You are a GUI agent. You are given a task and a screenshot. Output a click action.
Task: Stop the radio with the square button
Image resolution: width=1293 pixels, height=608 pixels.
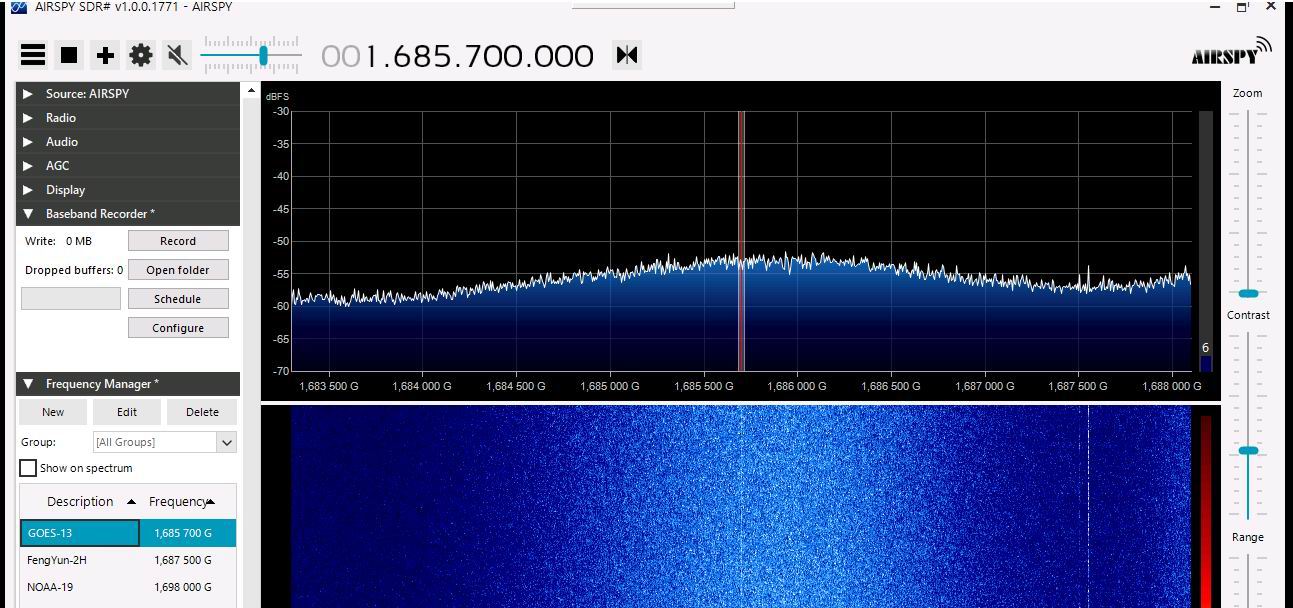[69, 55]
